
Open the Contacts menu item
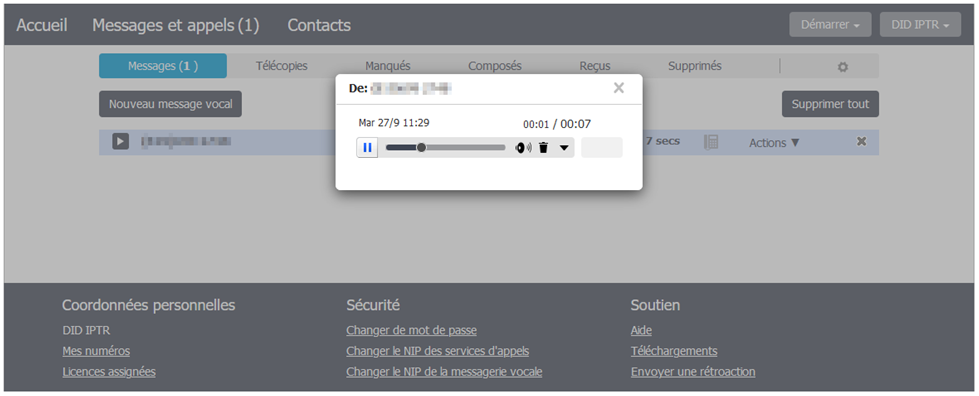point(319,26)
